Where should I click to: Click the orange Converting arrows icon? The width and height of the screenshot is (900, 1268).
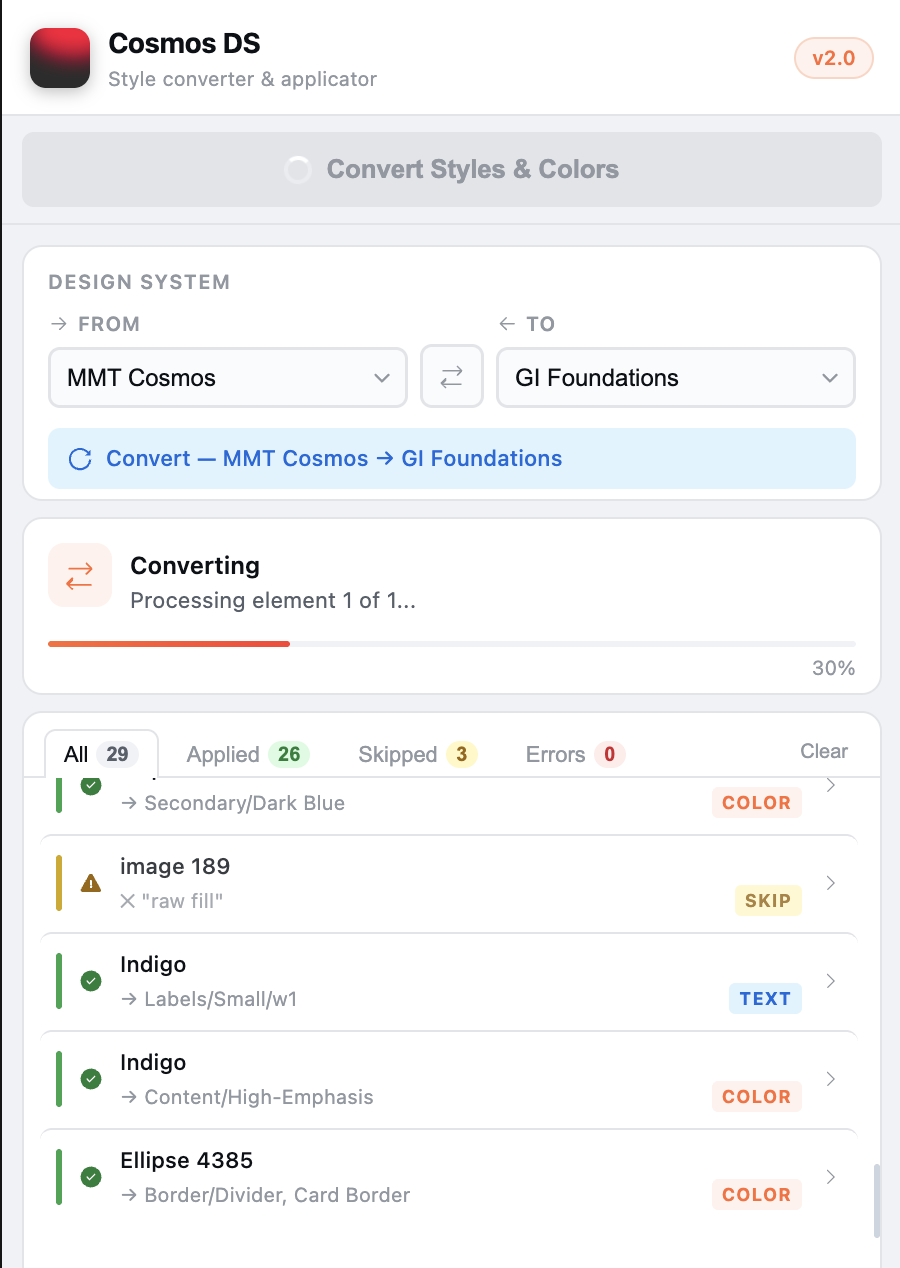[80, 576]
